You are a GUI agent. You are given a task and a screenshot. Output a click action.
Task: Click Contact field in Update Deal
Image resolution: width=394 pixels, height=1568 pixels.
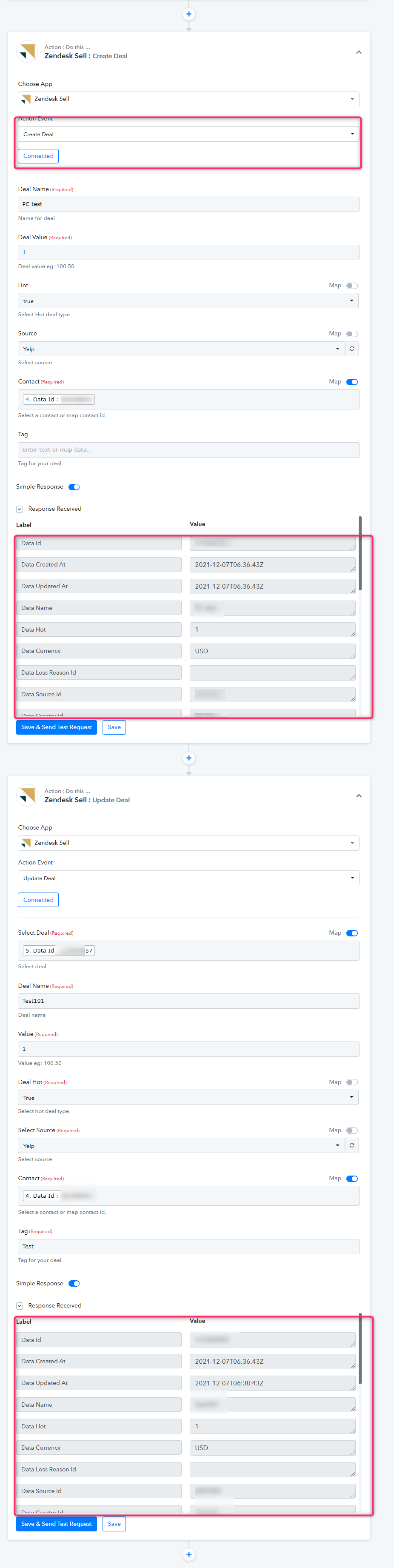tap(189, 1196)
